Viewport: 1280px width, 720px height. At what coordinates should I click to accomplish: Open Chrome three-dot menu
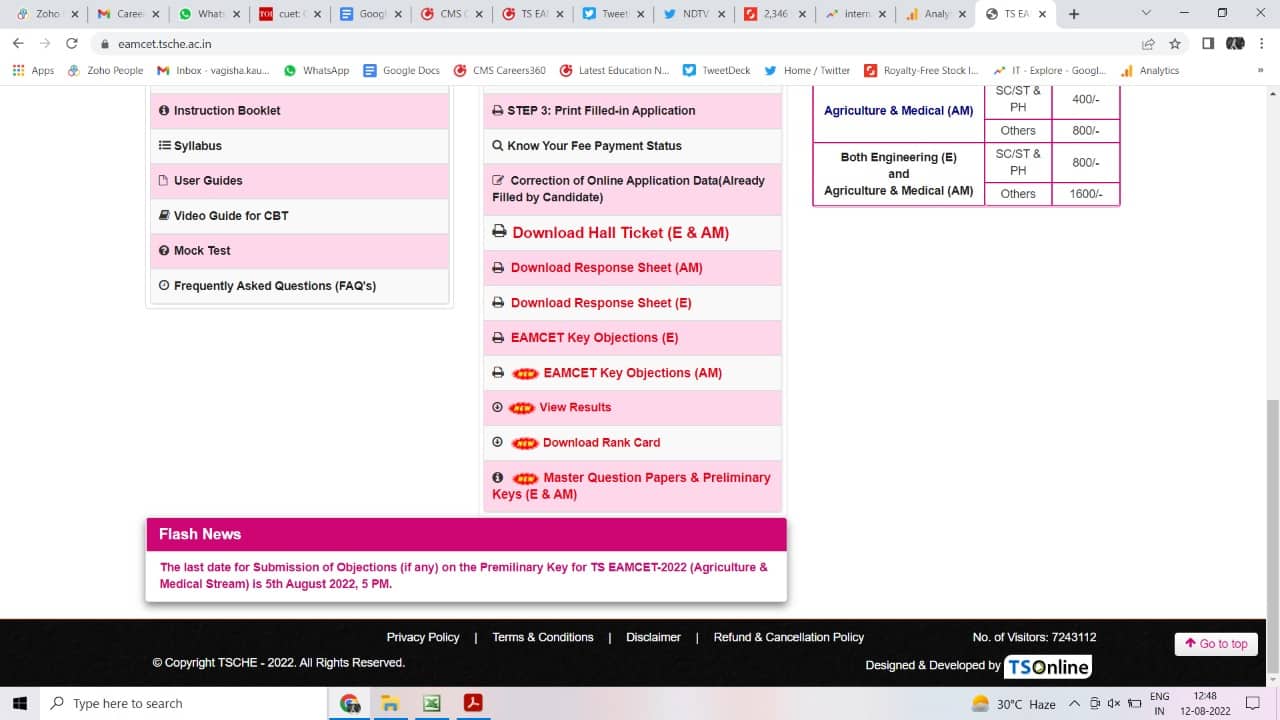tap(1262, 44)
